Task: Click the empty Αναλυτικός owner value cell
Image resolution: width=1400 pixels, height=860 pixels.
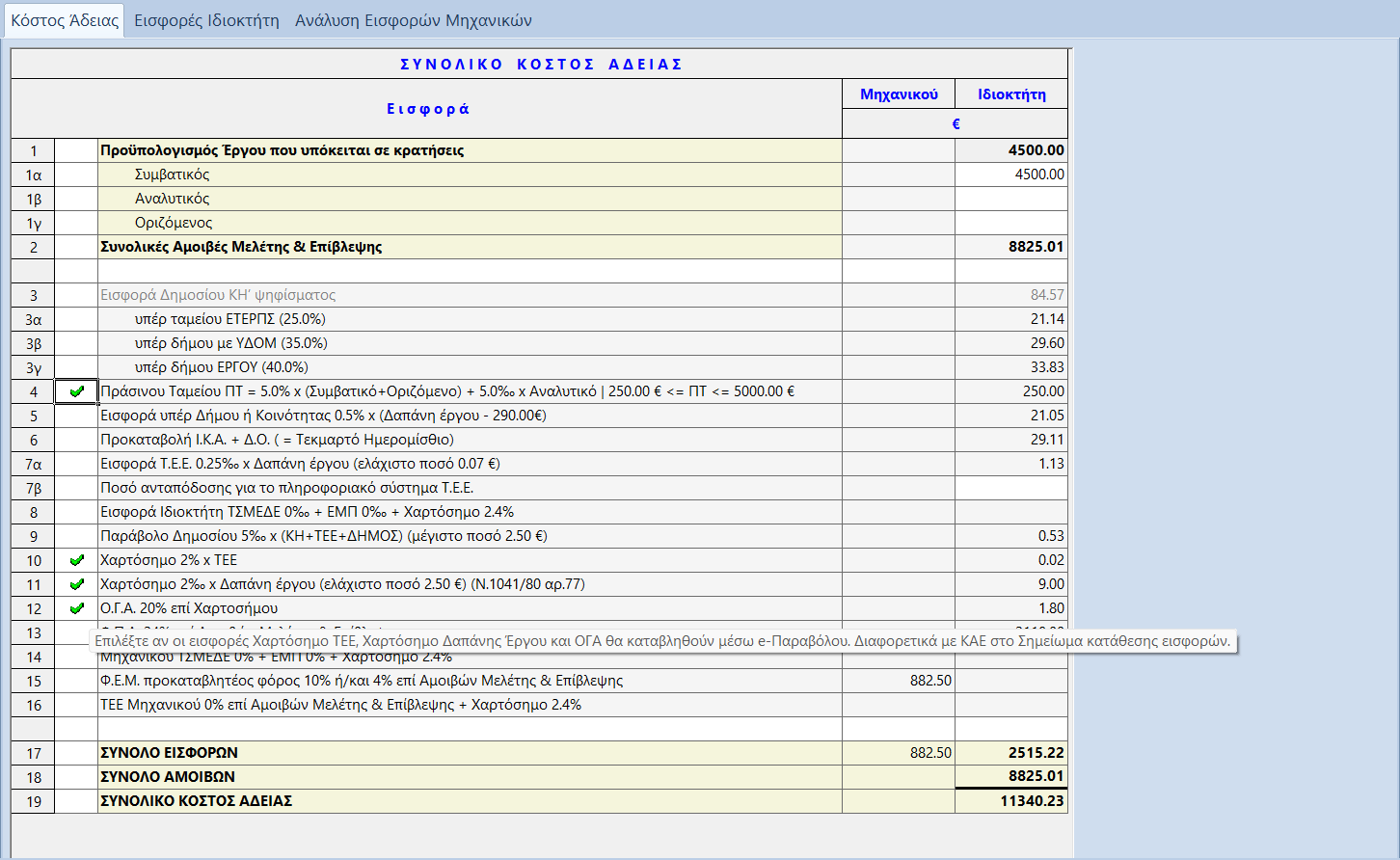Action: tap(1010, 199)
